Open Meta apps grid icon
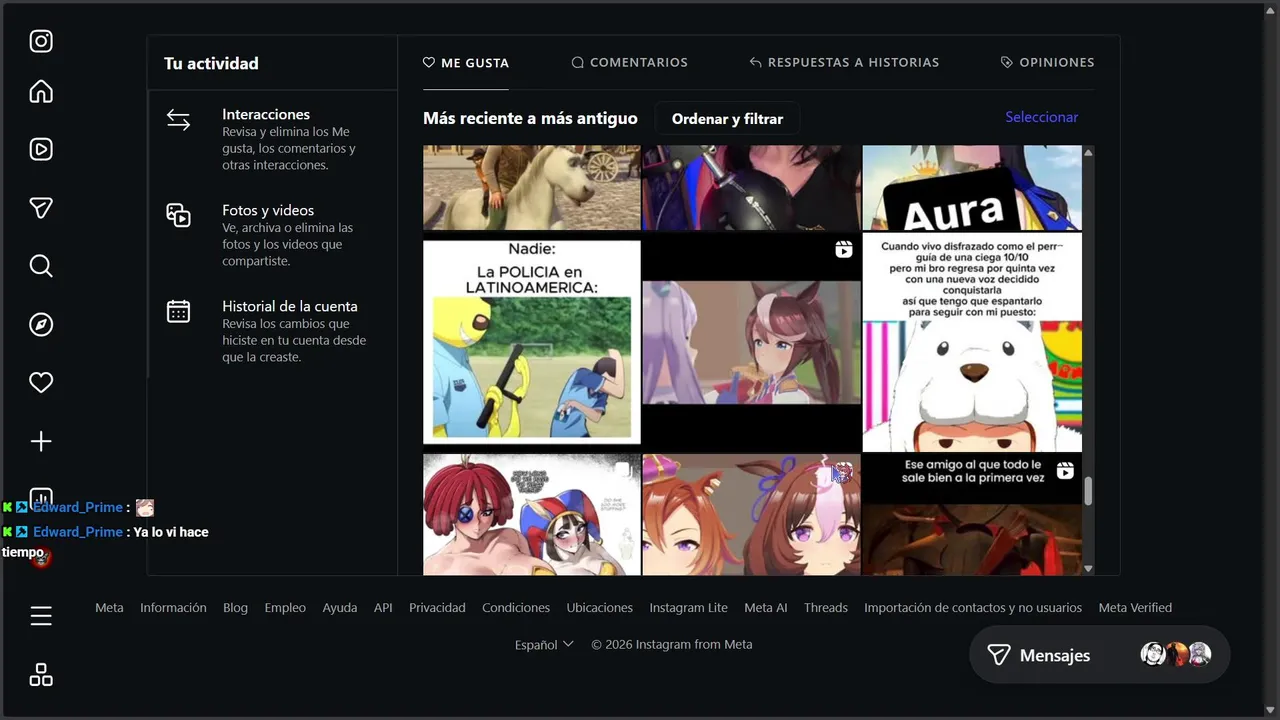 (x=41, y=675)
